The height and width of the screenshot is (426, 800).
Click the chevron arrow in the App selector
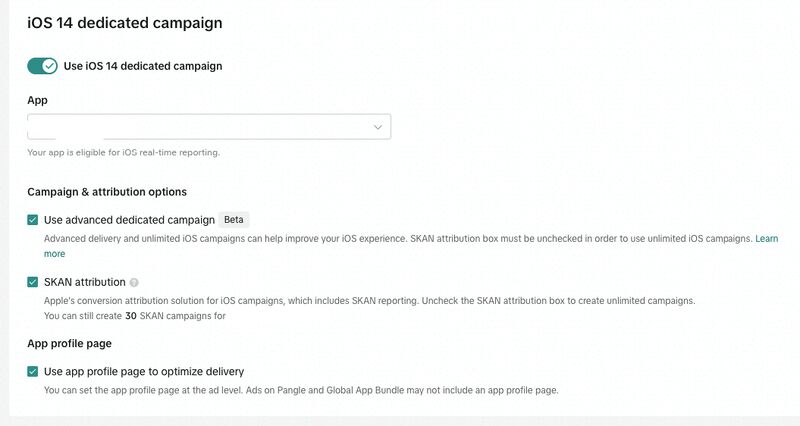click(378, 127)
